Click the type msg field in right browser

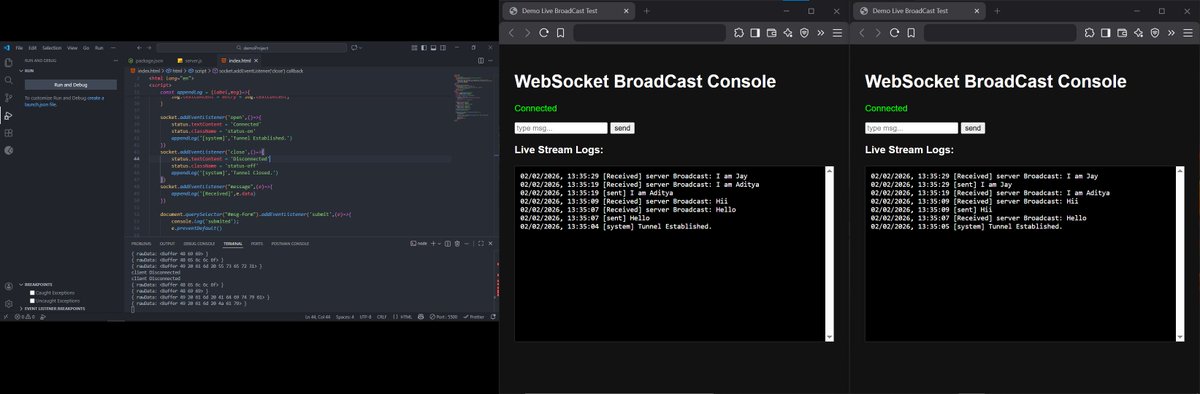click(911, 128)
